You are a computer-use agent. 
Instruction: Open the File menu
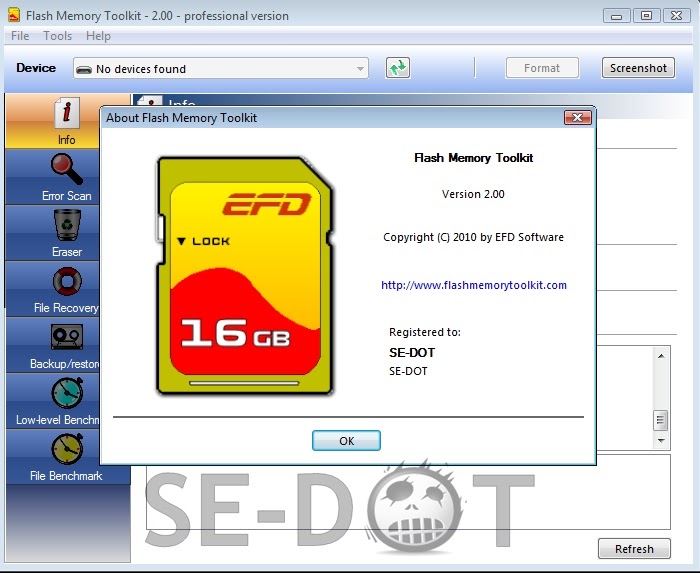[20, 36]
